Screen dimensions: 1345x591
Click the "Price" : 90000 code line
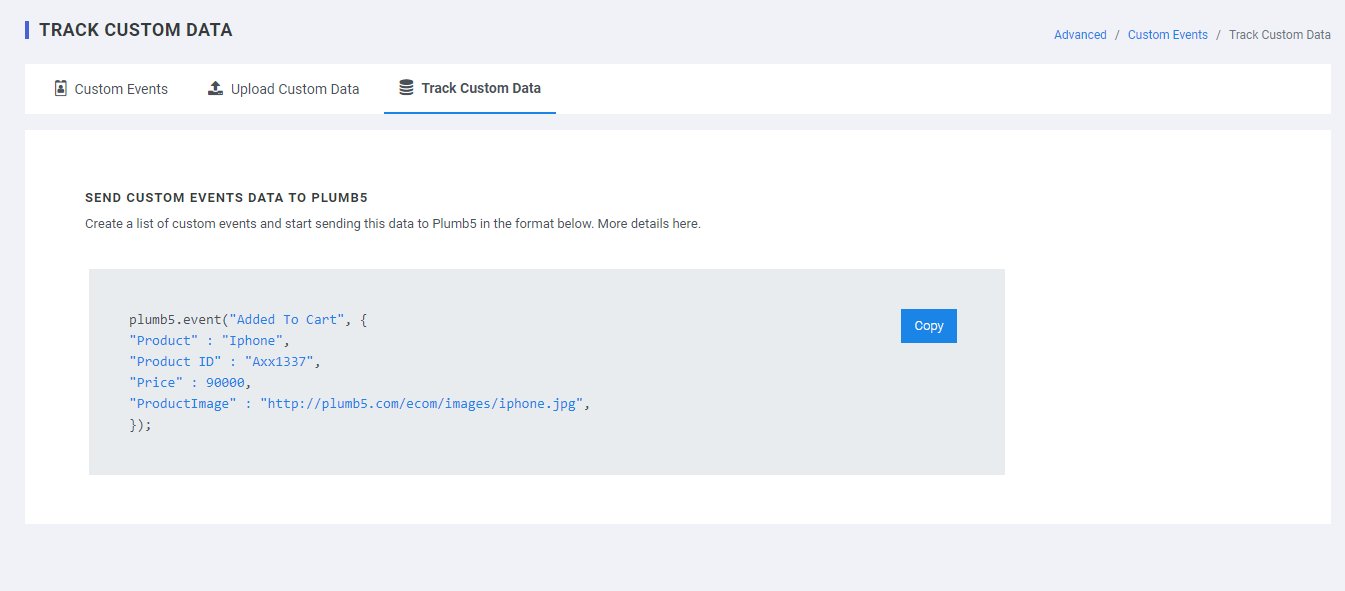tap(190, 383)
